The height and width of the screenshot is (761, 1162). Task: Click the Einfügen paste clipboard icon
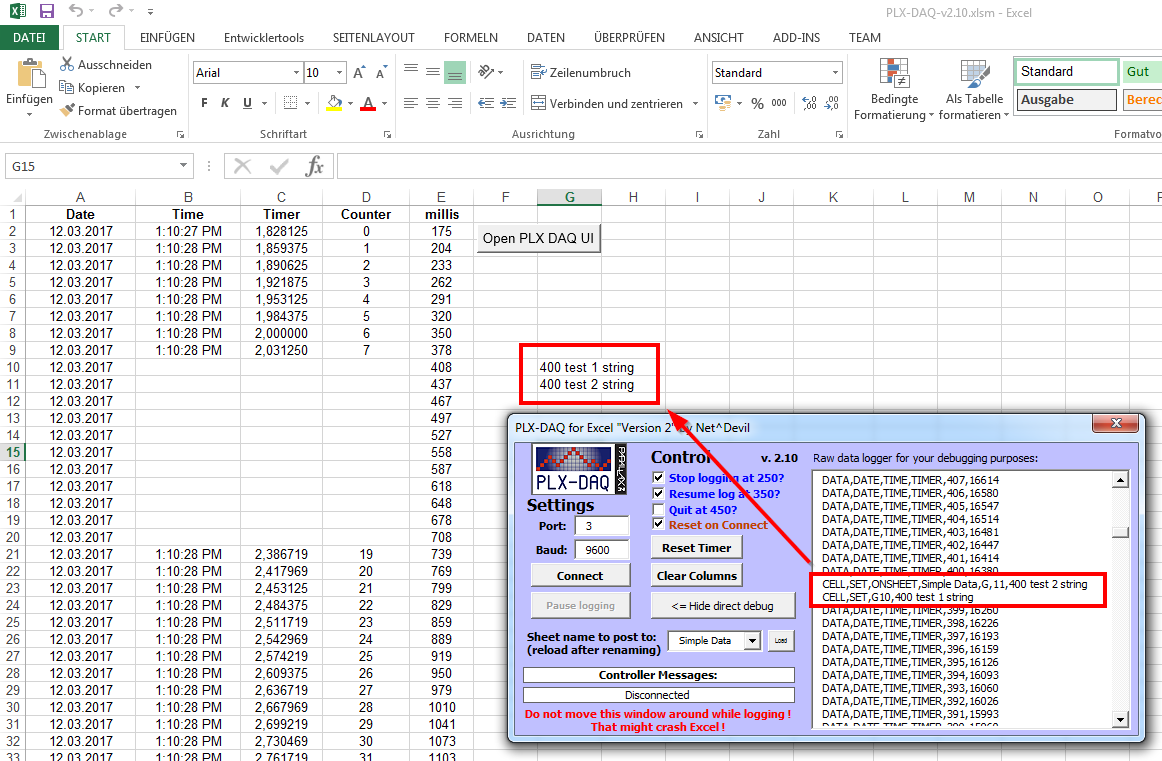[30, 74]
